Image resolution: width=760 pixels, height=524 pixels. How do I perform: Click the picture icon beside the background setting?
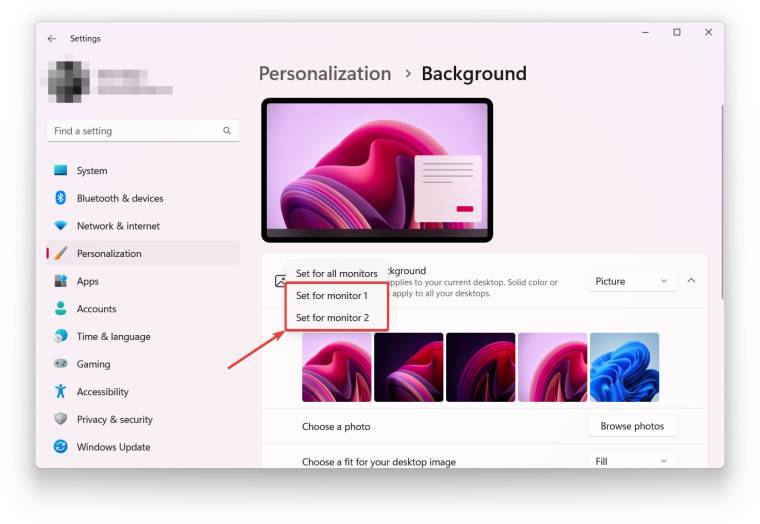coord(280,281)
